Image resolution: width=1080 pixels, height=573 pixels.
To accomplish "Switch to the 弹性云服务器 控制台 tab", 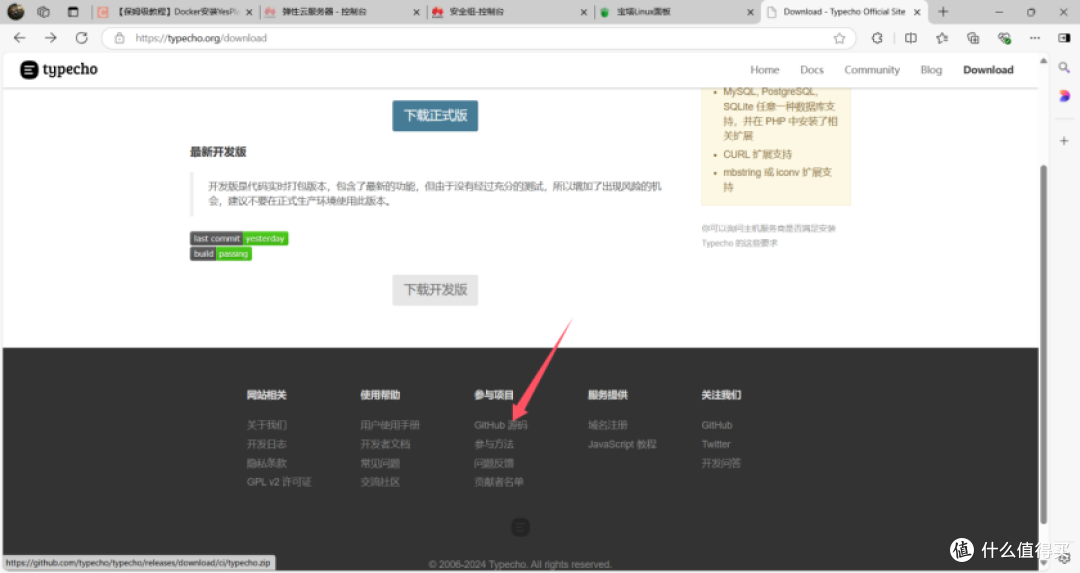I will coord(341,12).
